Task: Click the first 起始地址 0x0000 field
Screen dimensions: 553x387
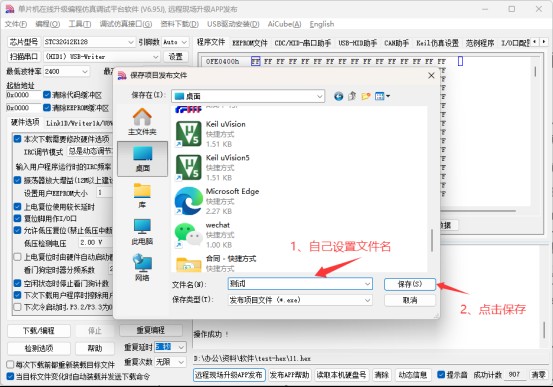Action: click(x=24, y=95)
